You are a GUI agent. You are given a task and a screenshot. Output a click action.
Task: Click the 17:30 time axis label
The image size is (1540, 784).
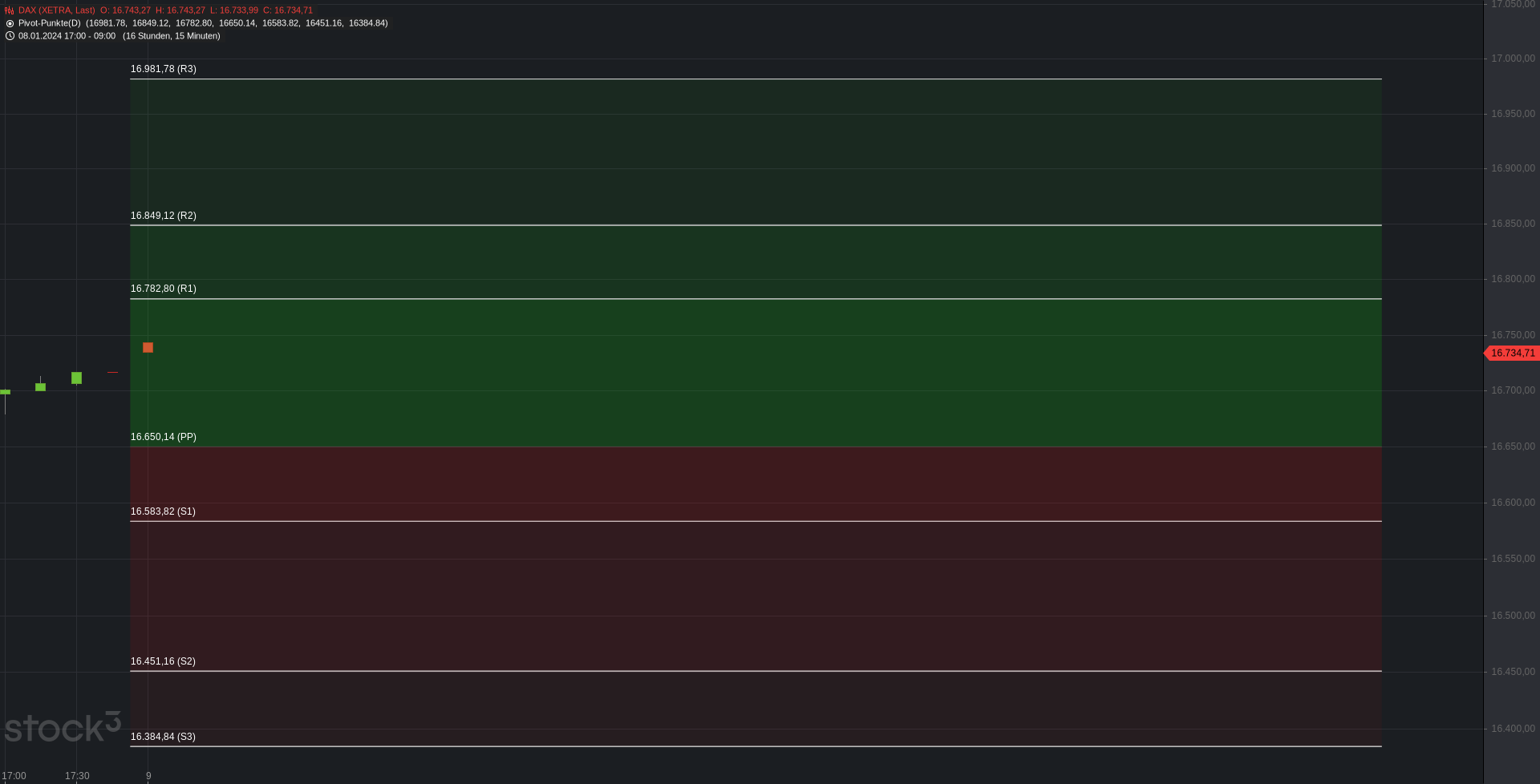77,776
